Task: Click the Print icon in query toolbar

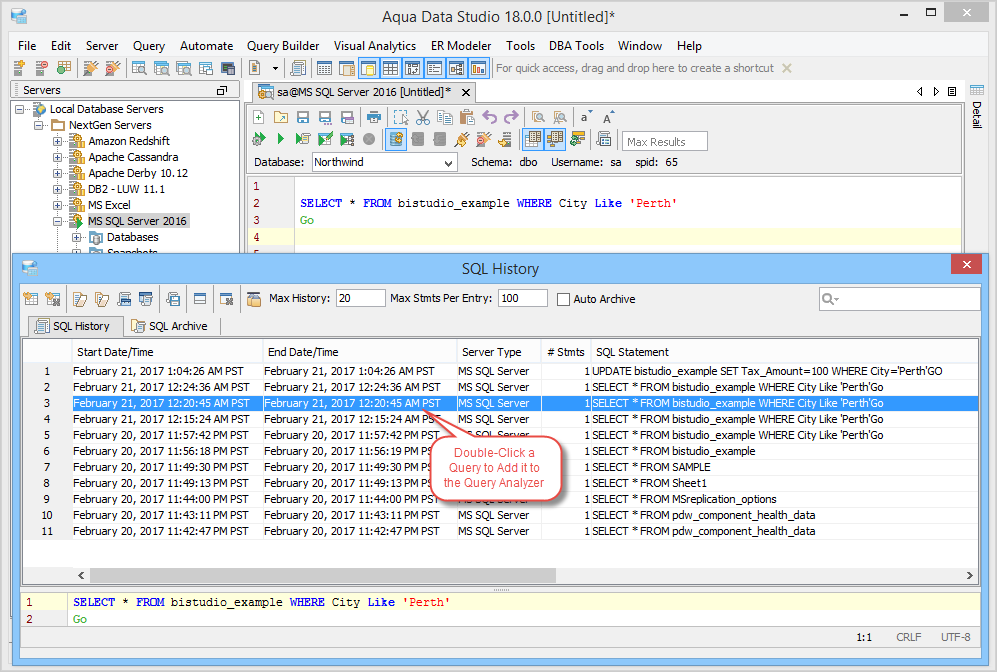Action: [375, 118]
